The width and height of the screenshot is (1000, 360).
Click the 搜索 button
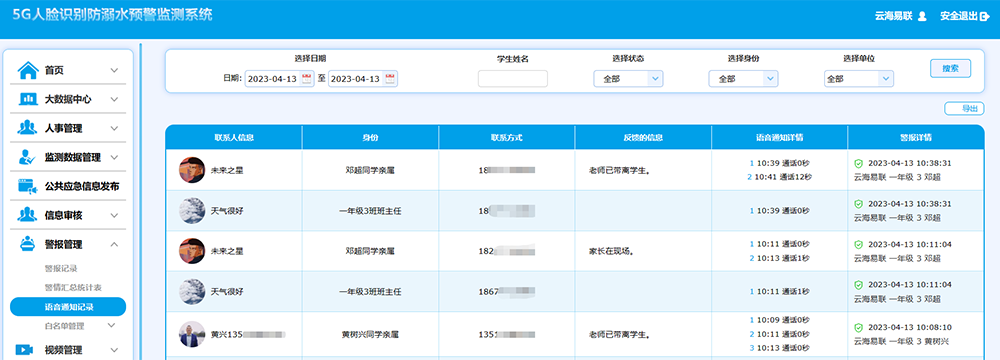(x=950, y=68)
